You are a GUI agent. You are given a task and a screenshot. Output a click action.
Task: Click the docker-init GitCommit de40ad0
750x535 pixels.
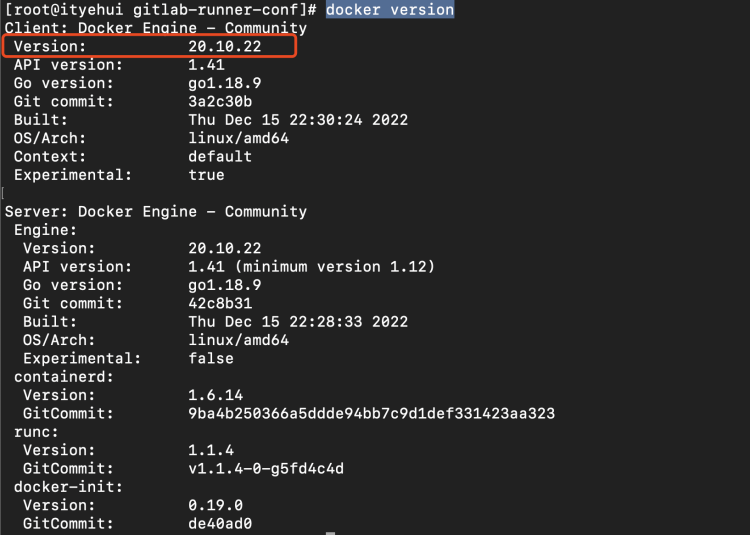coord(220,524)
